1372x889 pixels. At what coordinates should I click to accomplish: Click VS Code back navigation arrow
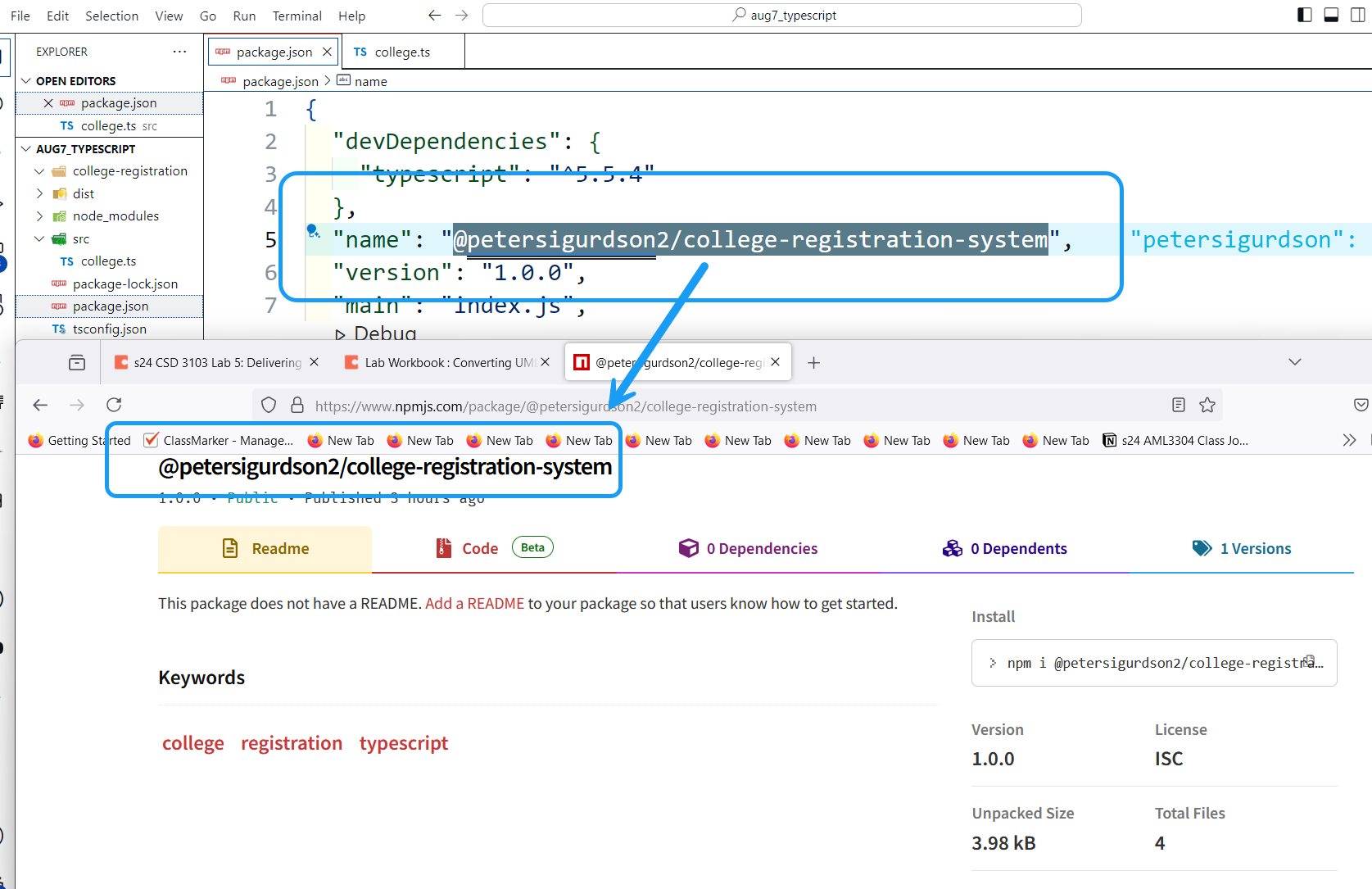435,15
